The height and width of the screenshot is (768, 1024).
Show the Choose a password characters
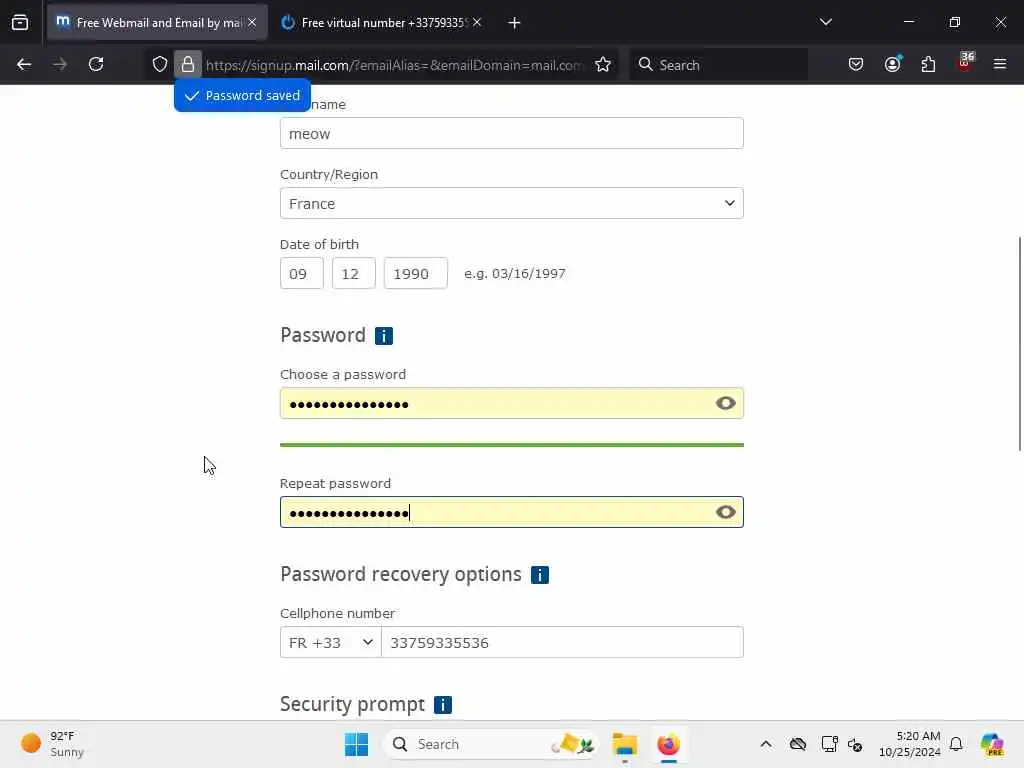tap(726, 403)
